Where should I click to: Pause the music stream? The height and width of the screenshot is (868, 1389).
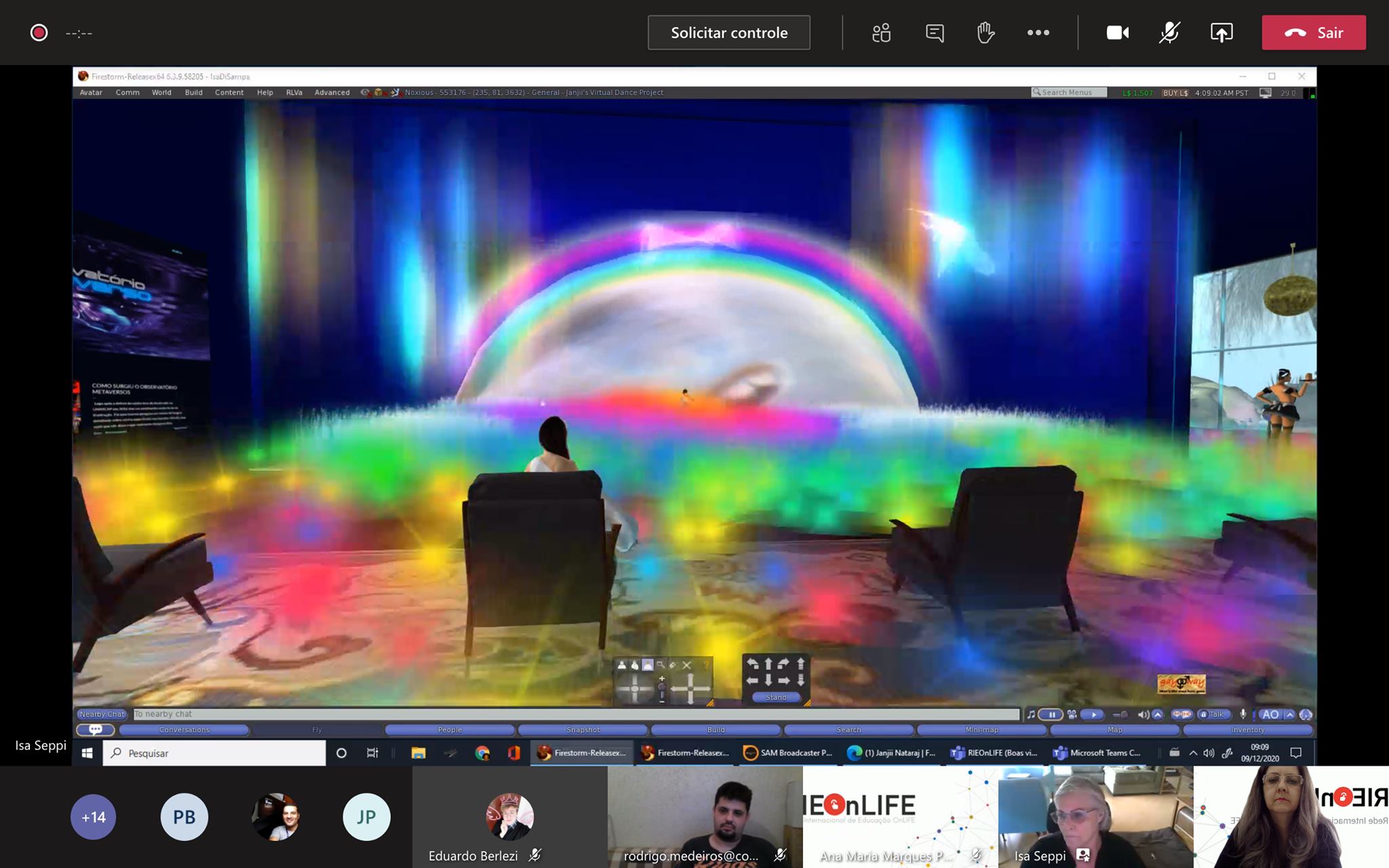1051,714
